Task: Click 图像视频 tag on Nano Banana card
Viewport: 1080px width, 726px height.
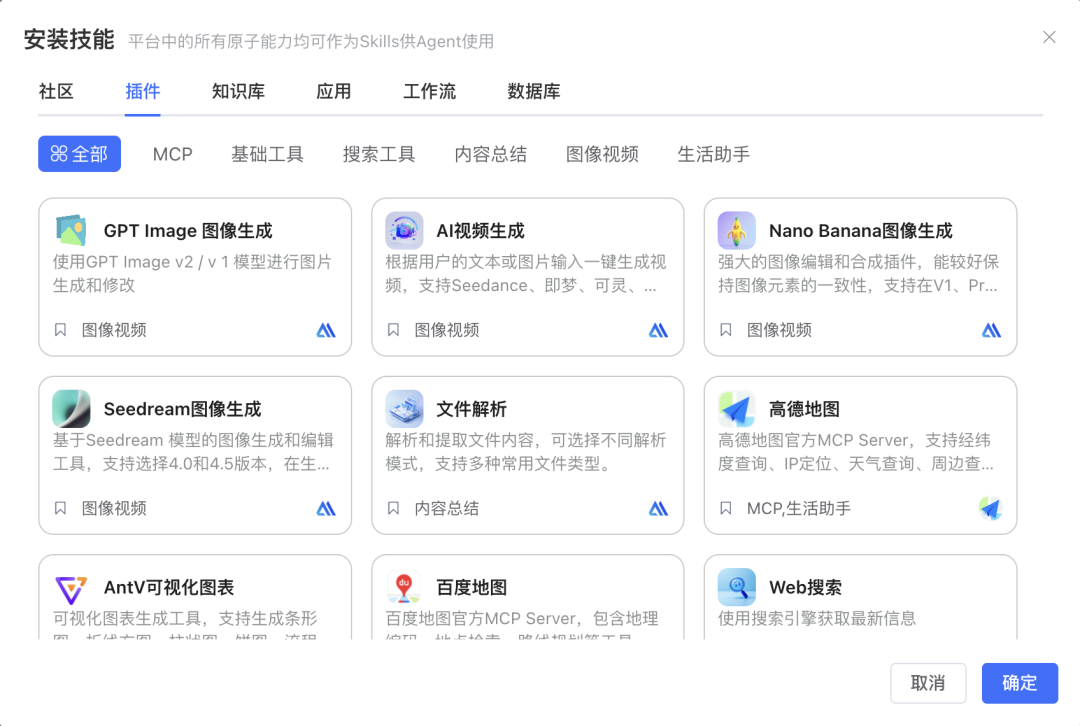Action: tap(779, 330)
